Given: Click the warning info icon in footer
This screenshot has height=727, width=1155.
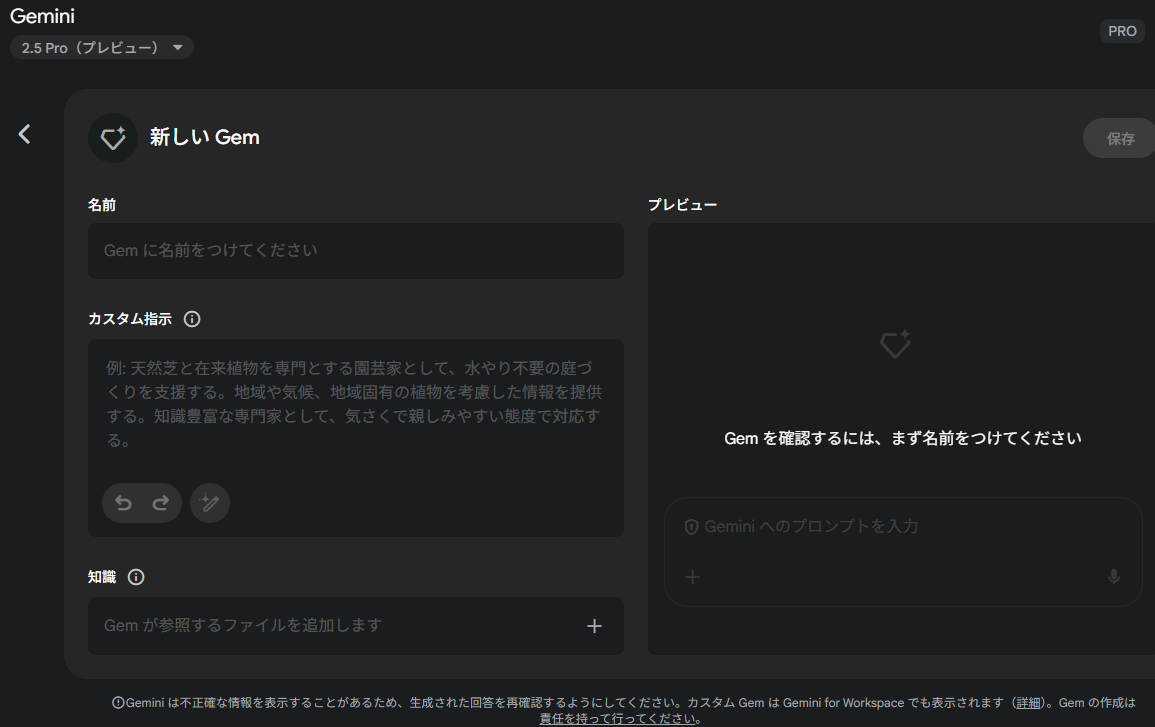Looking at the screenshot, I should click(x=118, y=703).
